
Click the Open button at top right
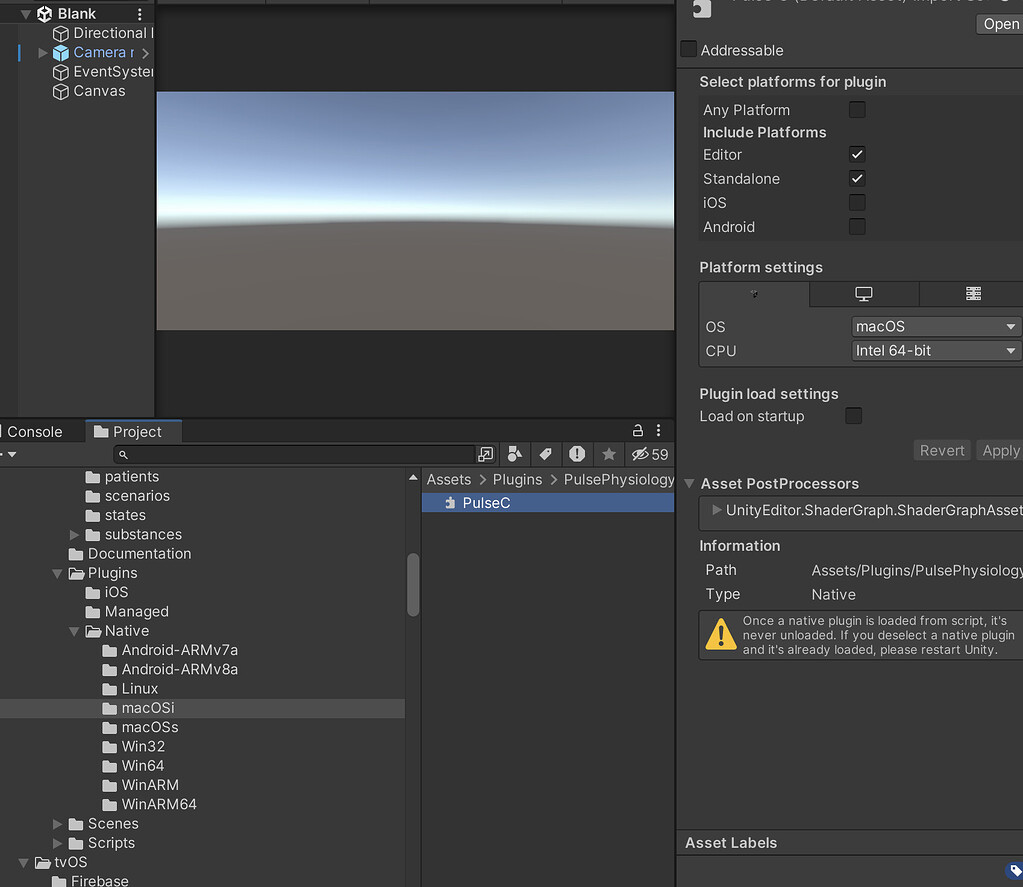997,23
